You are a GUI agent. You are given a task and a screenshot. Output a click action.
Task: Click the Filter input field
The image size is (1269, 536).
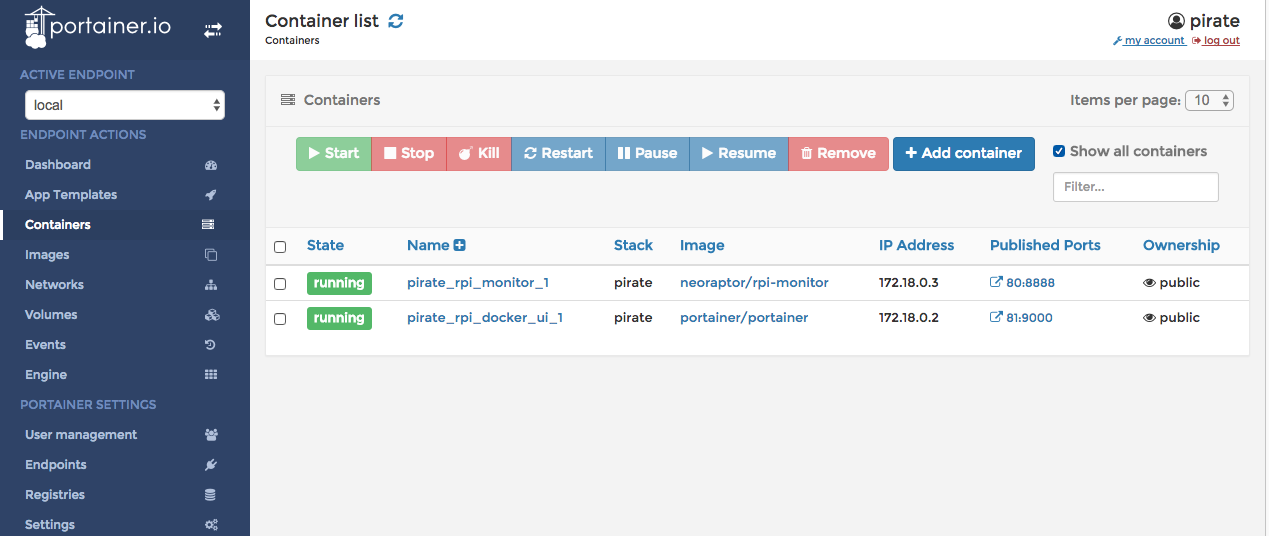[x=1135, y=187]
